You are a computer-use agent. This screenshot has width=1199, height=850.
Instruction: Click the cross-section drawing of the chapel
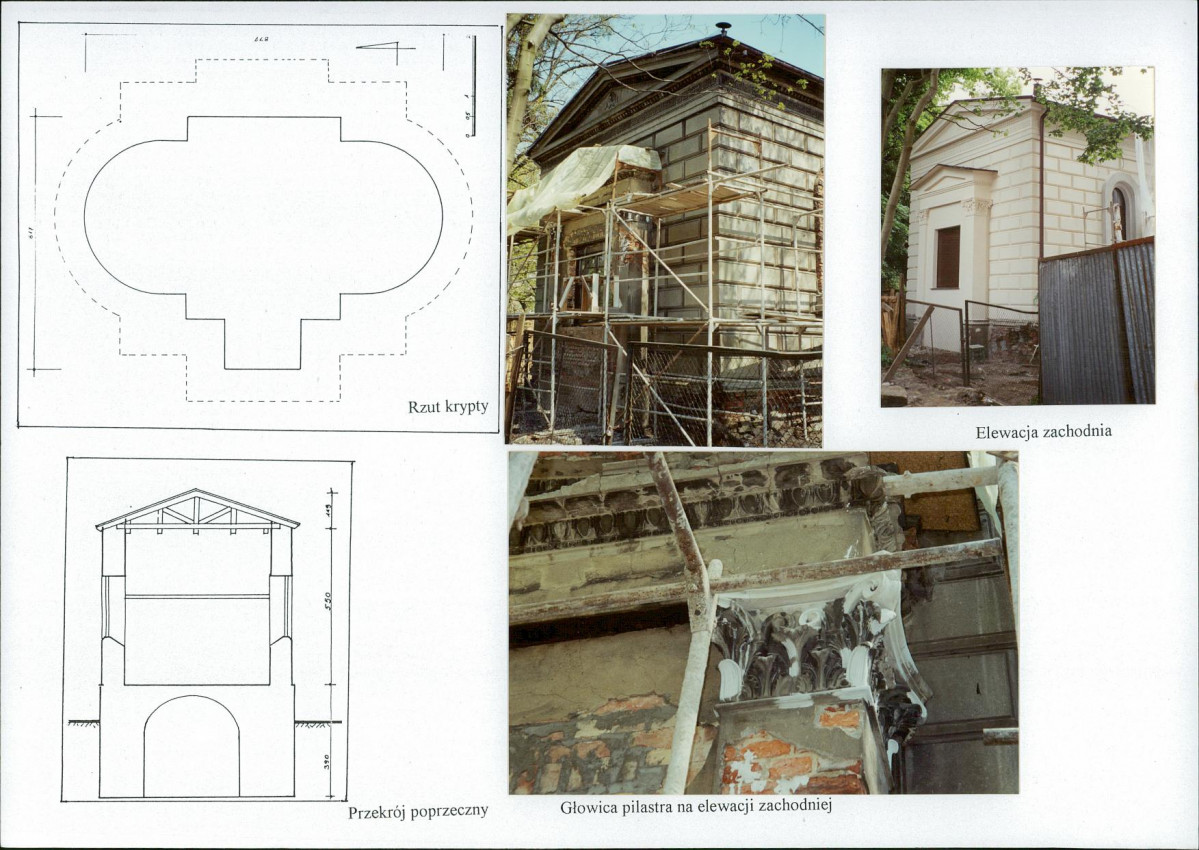tap(207, 629)
